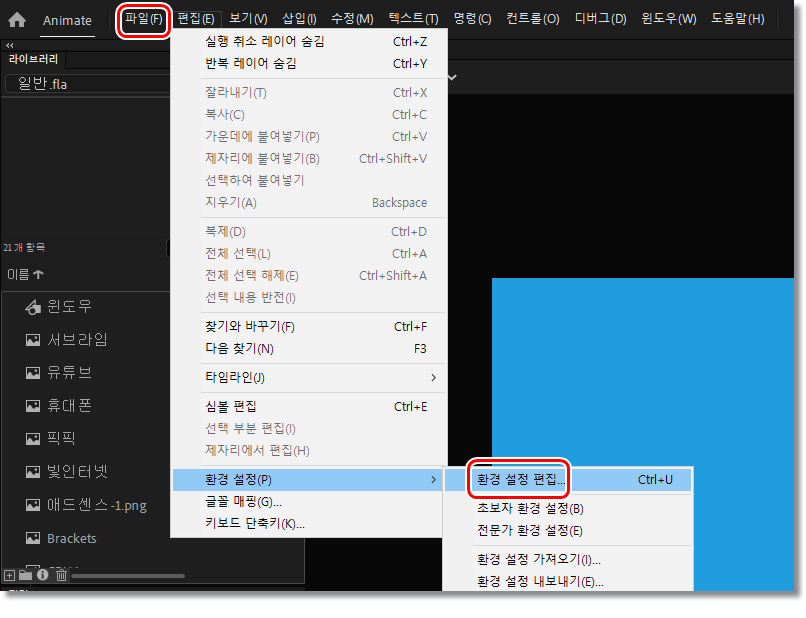Select 반복 레이어 숨김 menu entry
Screen dimensions: 806x618
point(308,64)
